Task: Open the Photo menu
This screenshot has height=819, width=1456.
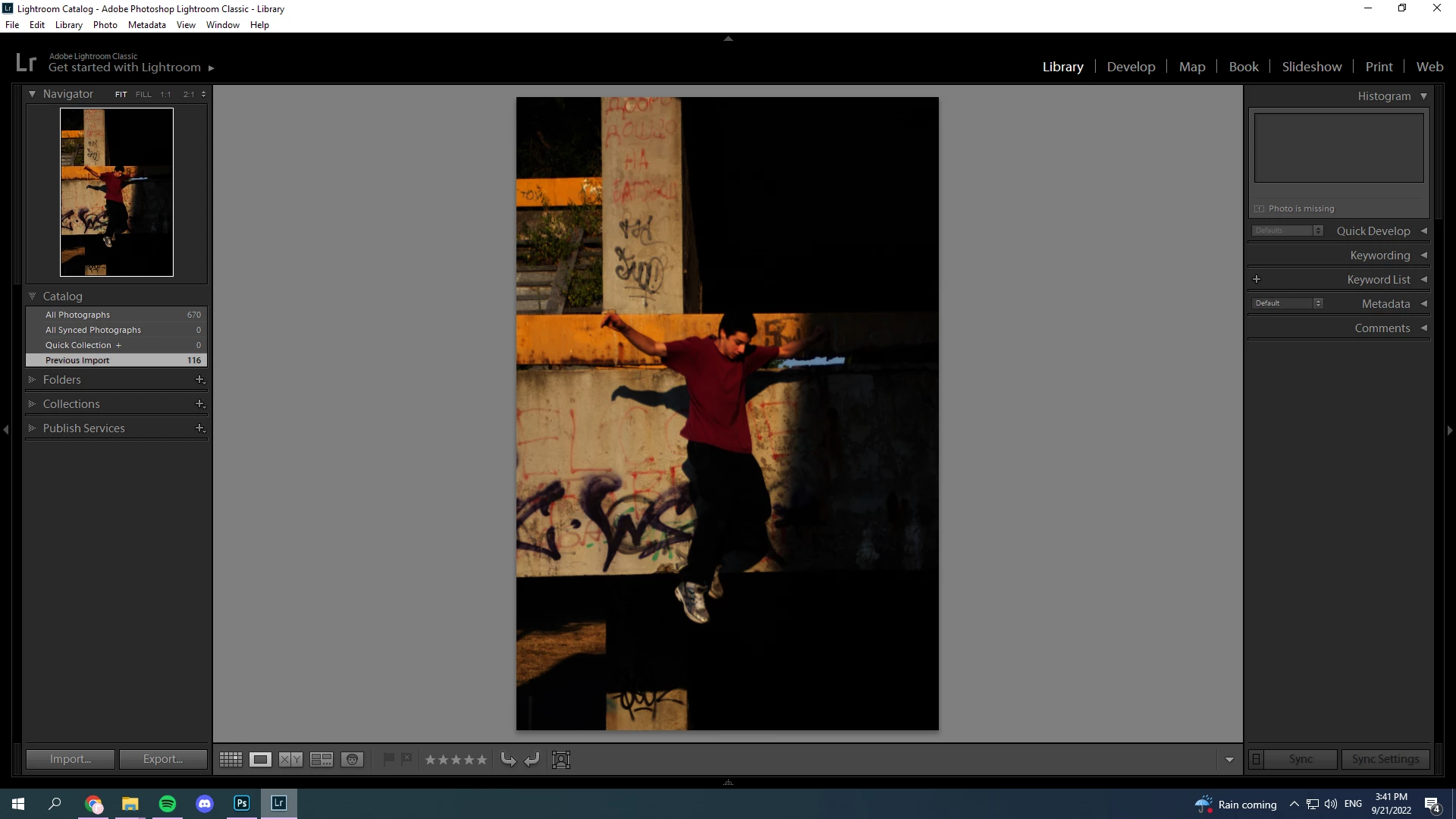Action: [x=105, y=25]
